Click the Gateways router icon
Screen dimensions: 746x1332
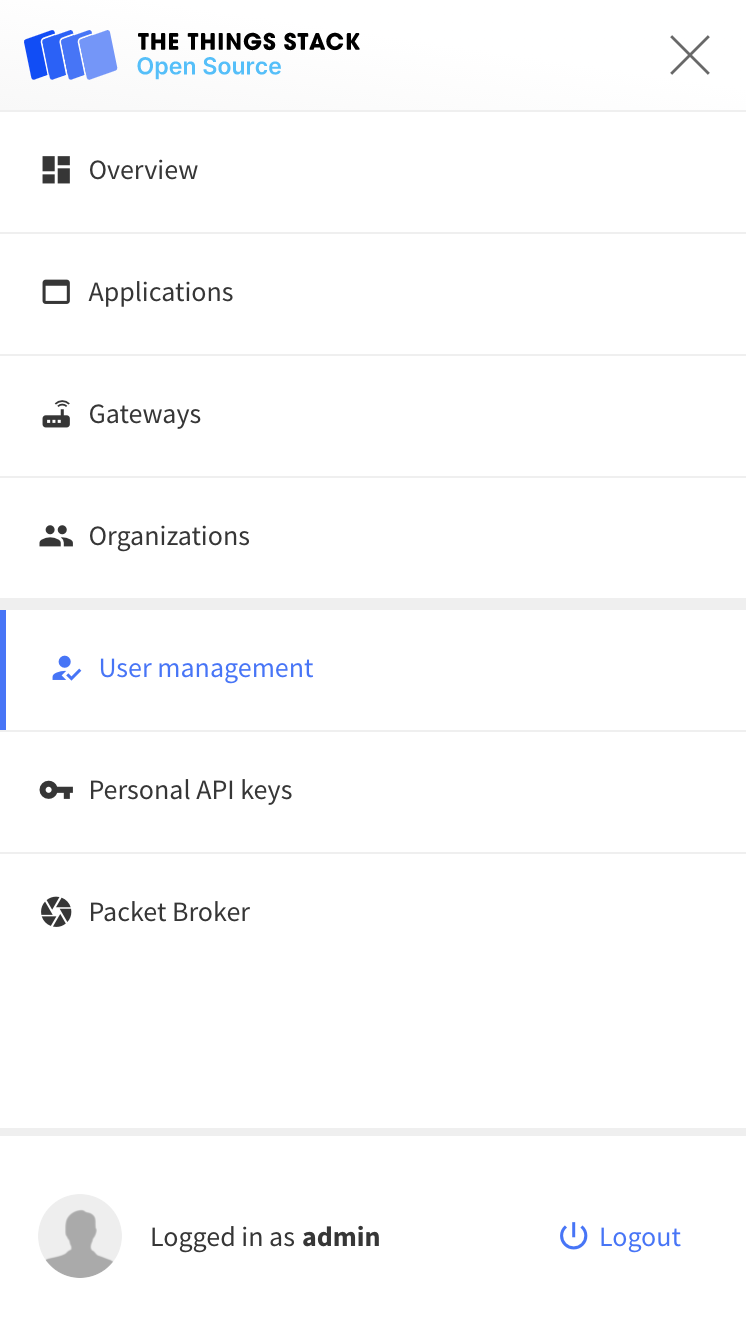(x=57, y=413)
